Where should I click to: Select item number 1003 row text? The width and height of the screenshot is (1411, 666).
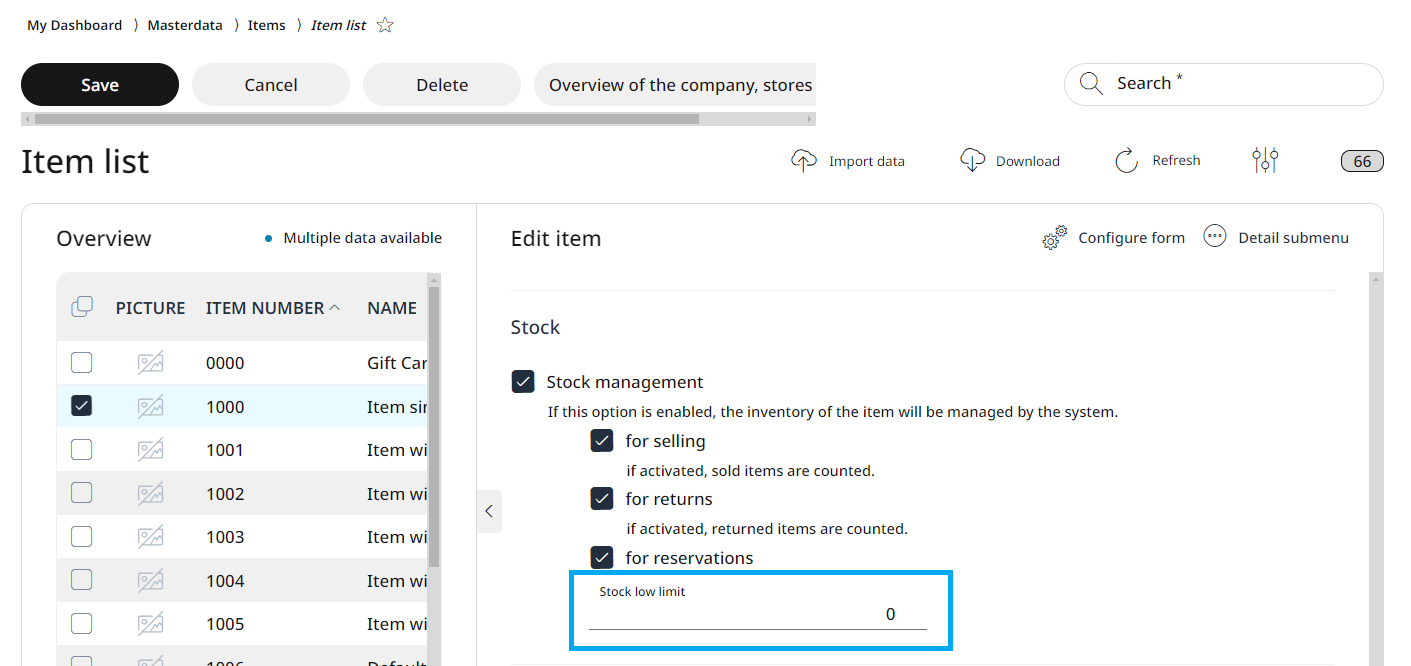click(x=225, y=537)
